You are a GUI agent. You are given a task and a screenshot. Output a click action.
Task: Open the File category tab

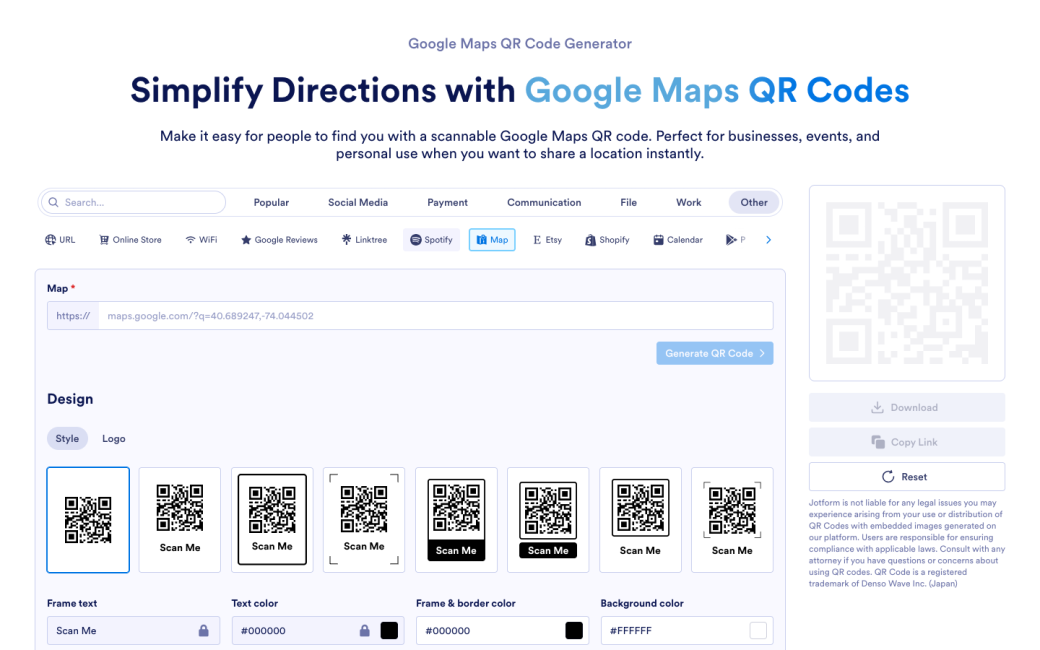[x=629, y=202]
